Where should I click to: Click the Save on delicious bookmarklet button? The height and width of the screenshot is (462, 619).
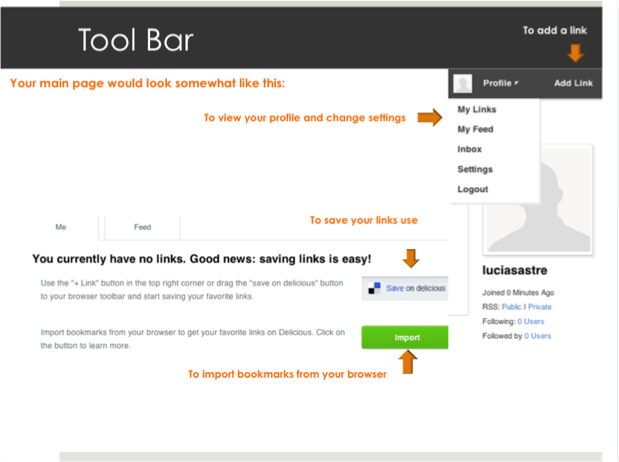click(405, 288)
